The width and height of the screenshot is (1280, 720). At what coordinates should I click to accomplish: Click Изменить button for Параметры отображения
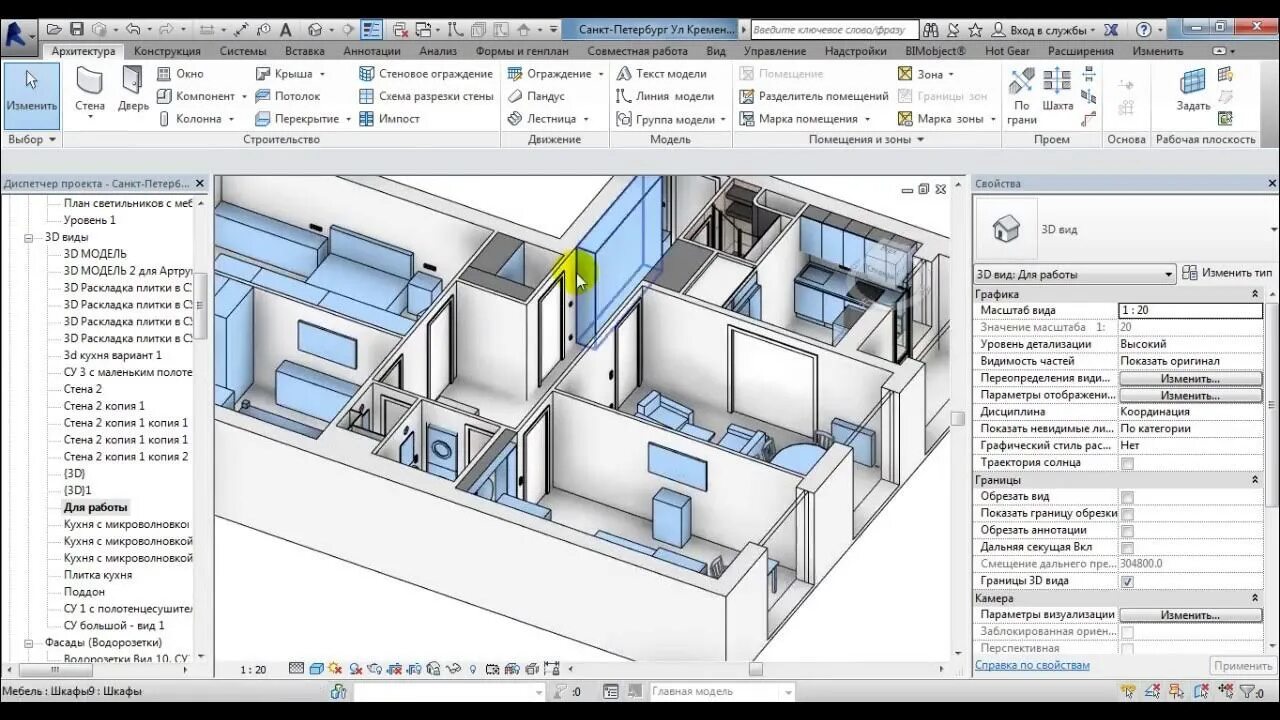(1190, 395)
